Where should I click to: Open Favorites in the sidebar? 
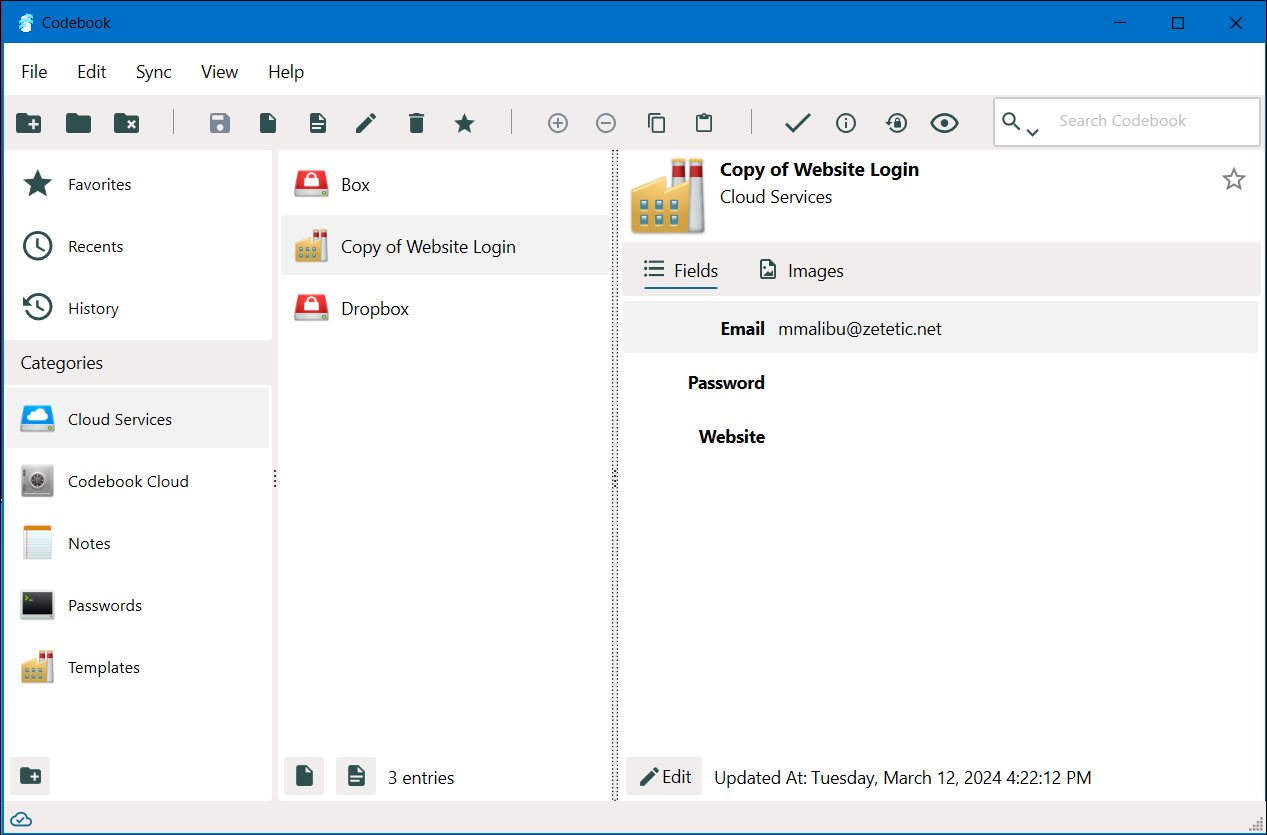pos(138,185)
